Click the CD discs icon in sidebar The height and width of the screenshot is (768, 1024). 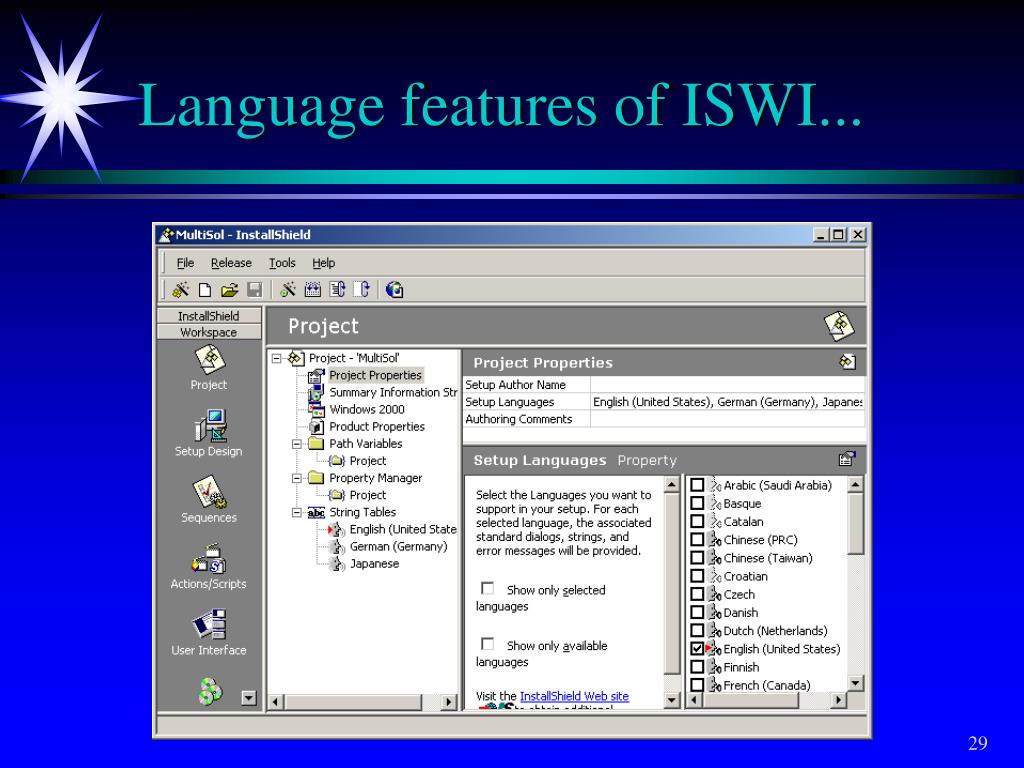pyautogui.click(x=210, y=692)
